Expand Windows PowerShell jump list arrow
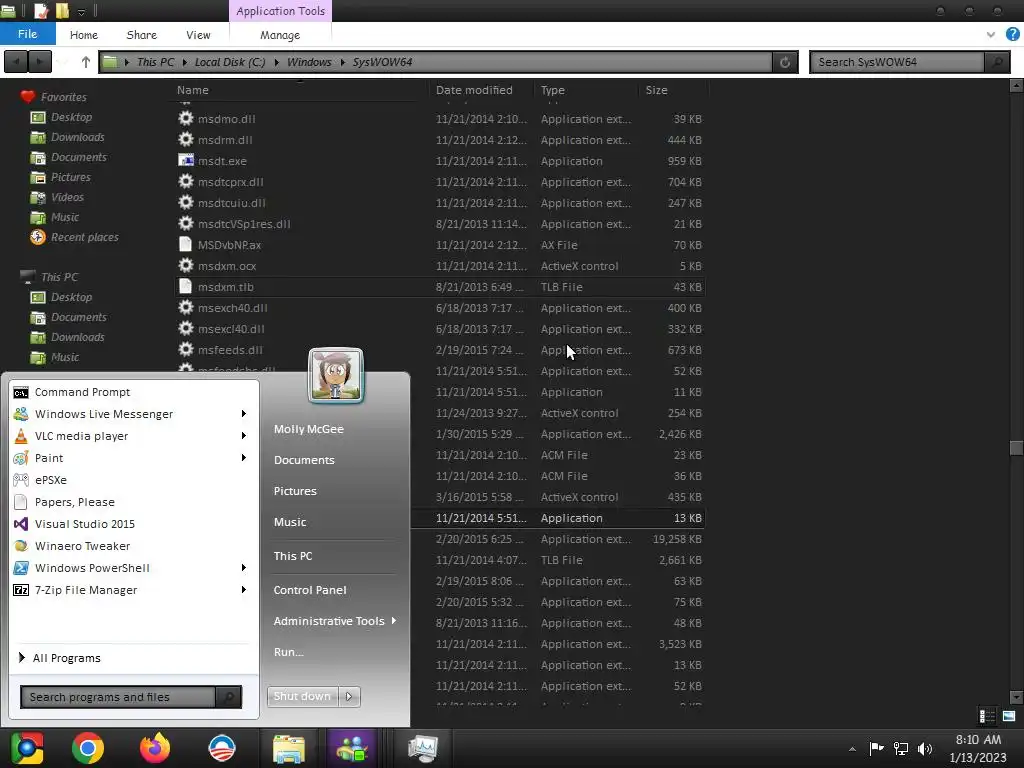 pyautogui.click(x=244, y=568)
